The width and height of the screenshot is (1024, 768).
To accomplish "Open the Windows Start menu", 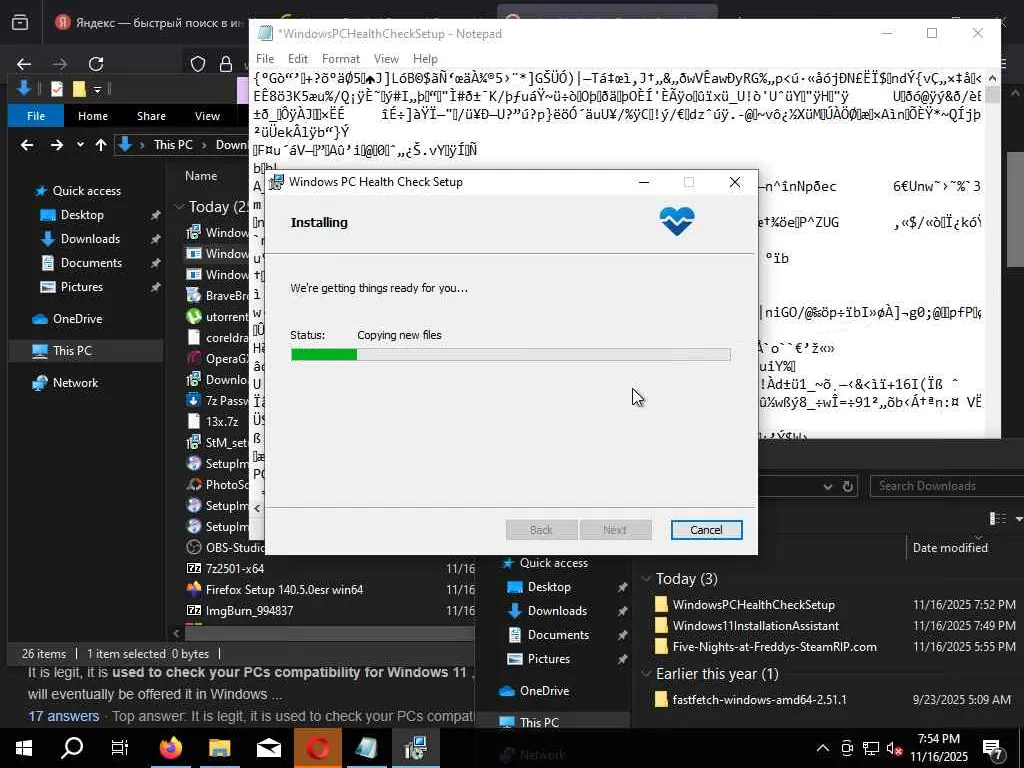I will [x=24, y=748].
